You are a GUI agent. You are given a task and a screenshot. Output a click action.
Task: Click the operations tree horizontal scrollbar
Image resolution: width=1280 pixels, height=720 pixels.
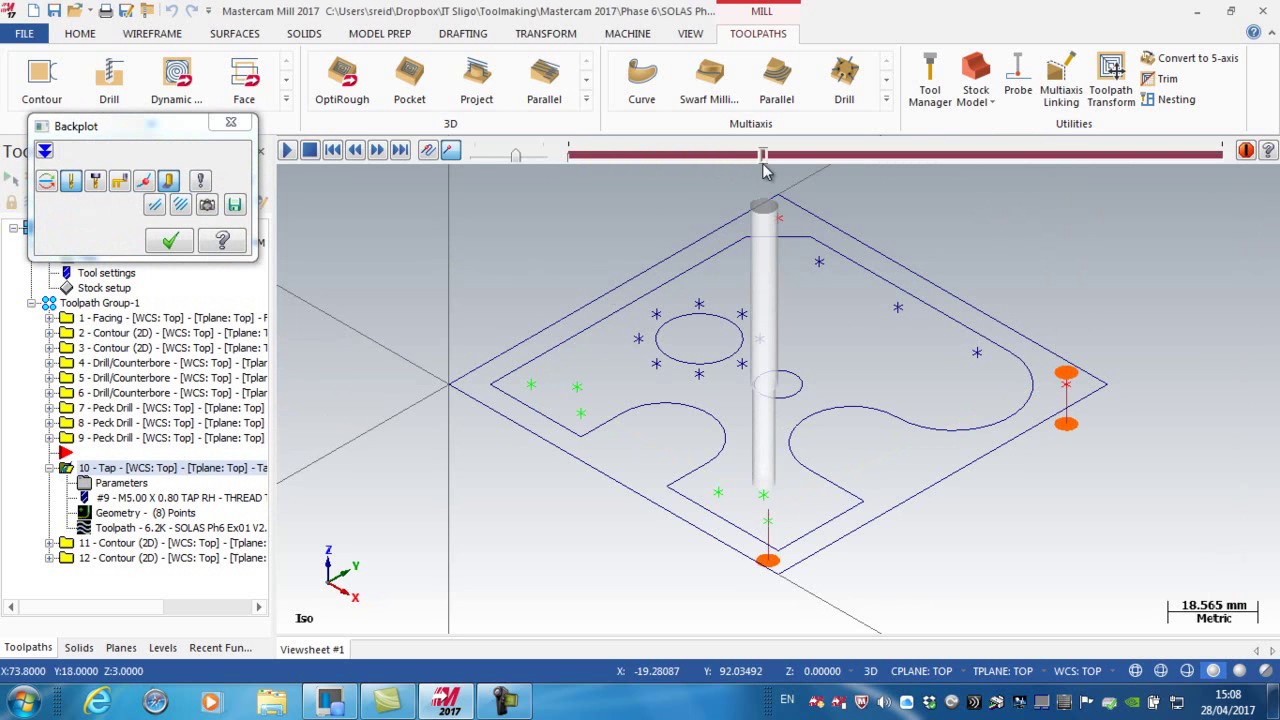tap(135, 607)
